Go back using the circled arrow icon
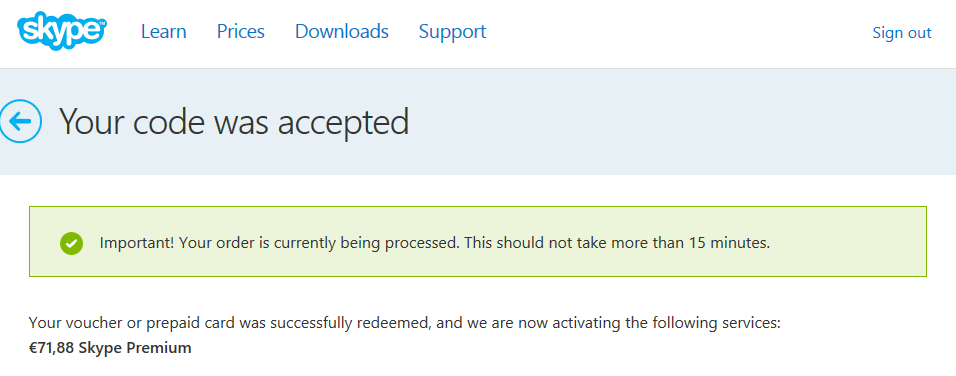Screen dimensions: 956x376 pos(20,121)
